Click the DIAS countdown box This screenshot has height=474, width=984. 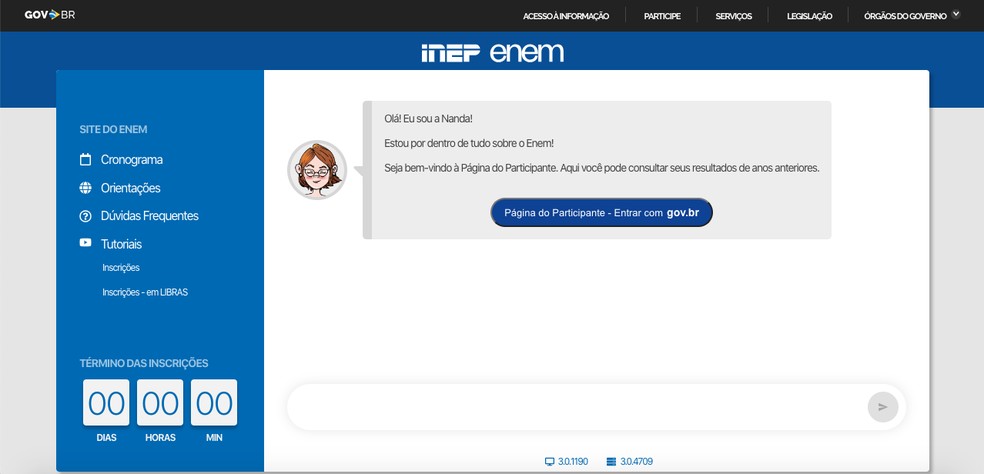click(106, 402)
